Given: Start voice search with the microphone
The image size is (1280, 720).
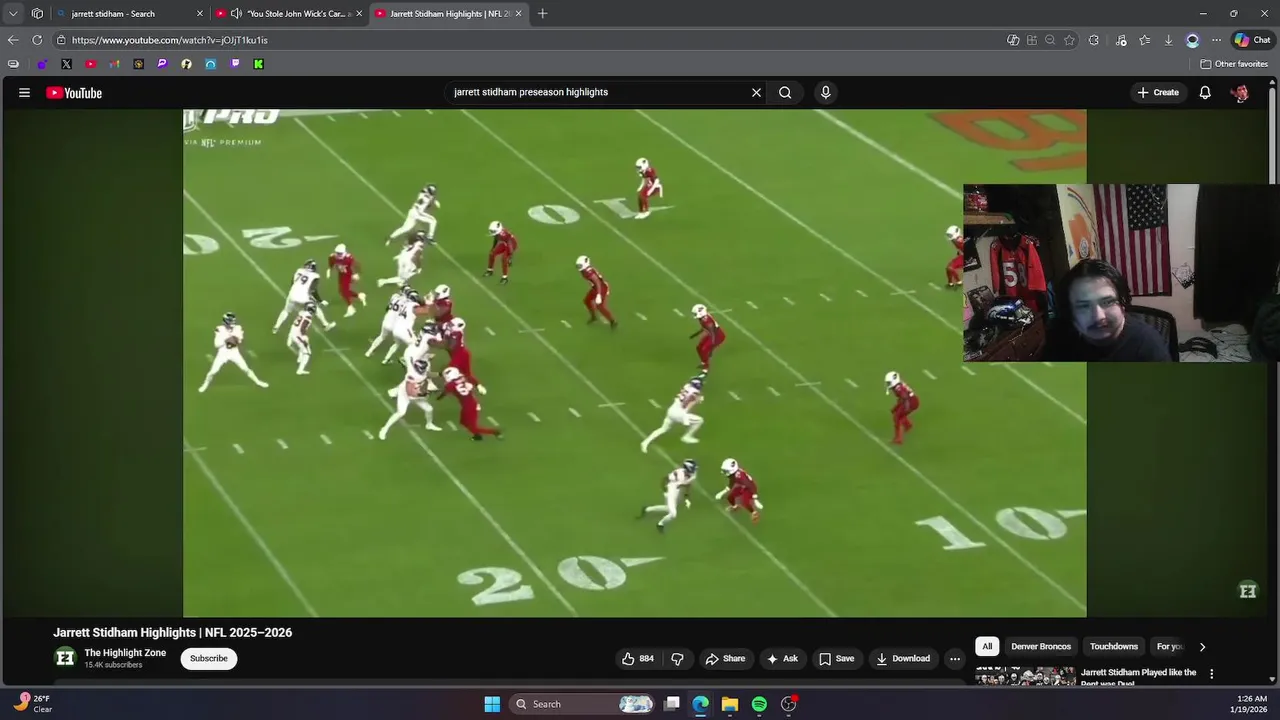Looking at the screenshot, I should 825,92.
